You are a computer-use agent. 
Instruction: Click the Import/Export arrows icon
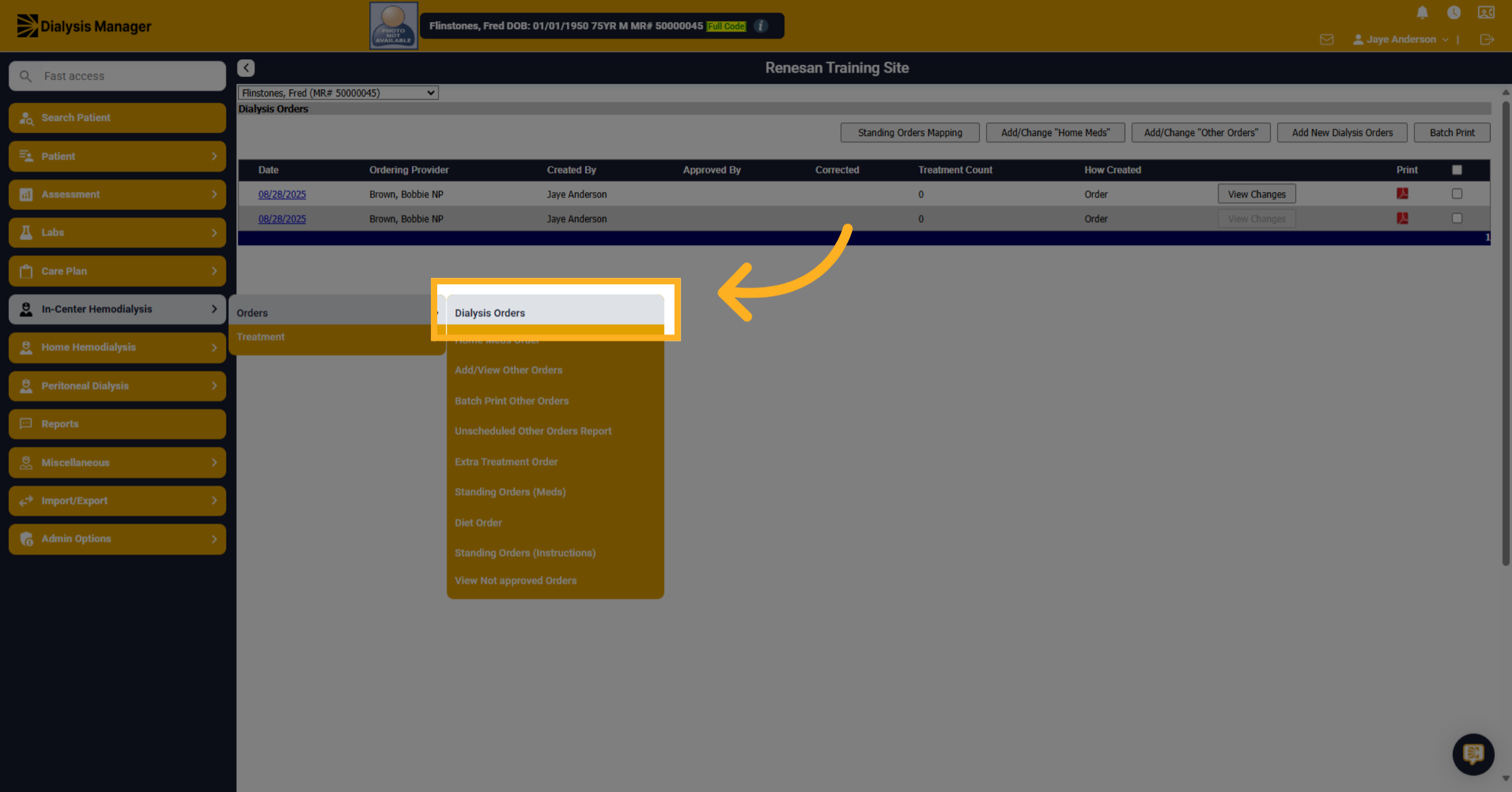click(26, 500)
